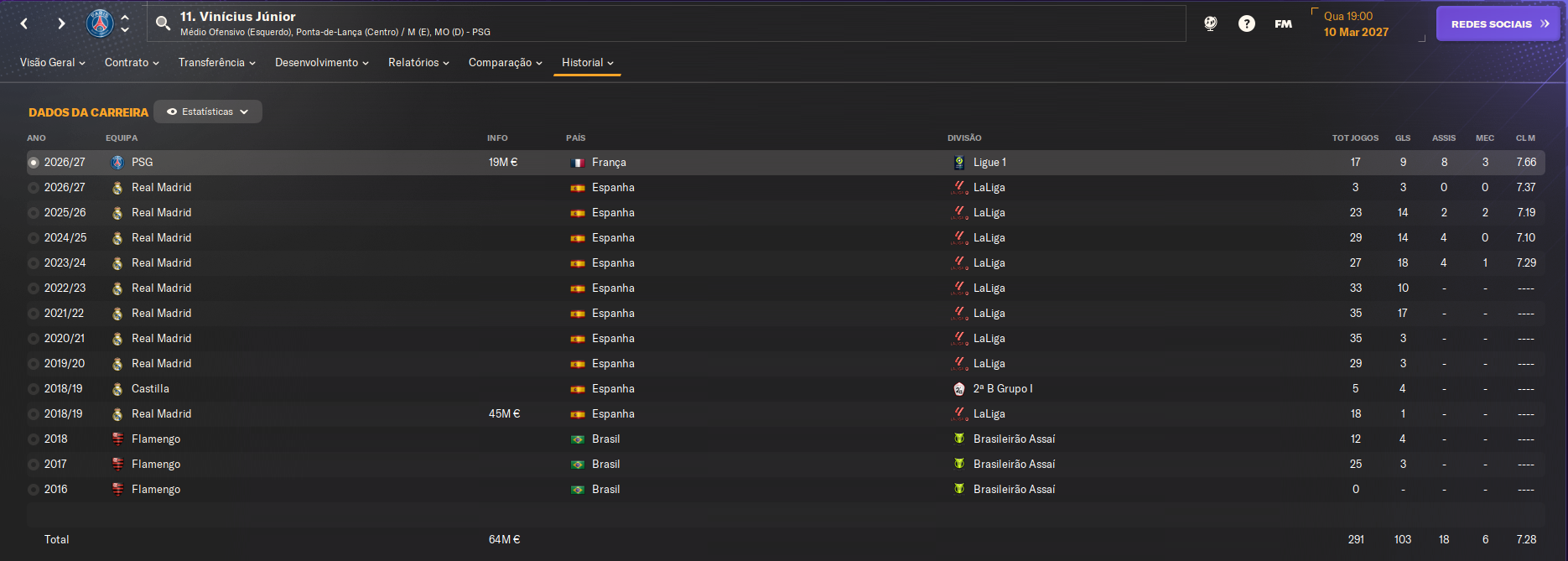Click Castilla crest icon

(117, 389)
